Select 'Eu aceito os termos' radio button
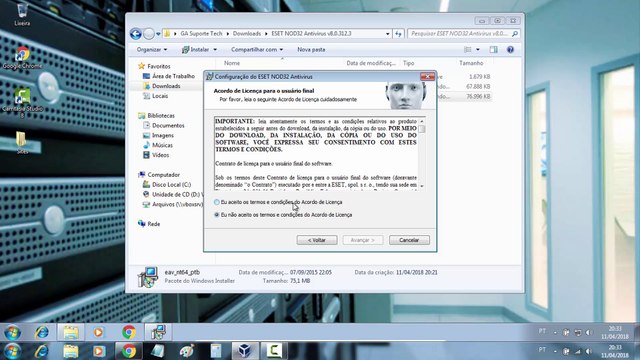Screen dimensions: 640x360 (x=217, y=202)
